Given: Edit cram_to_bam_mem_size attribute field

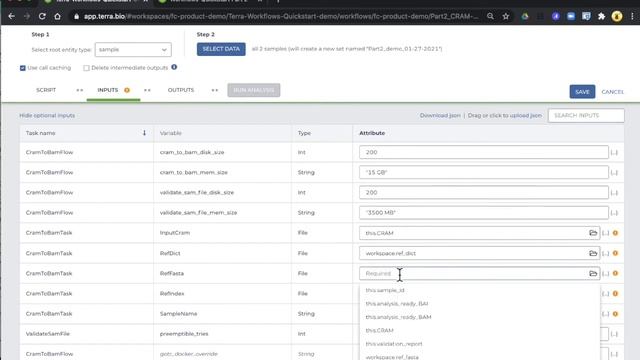Looking at the screenshot, I should (x=484, y=172).
